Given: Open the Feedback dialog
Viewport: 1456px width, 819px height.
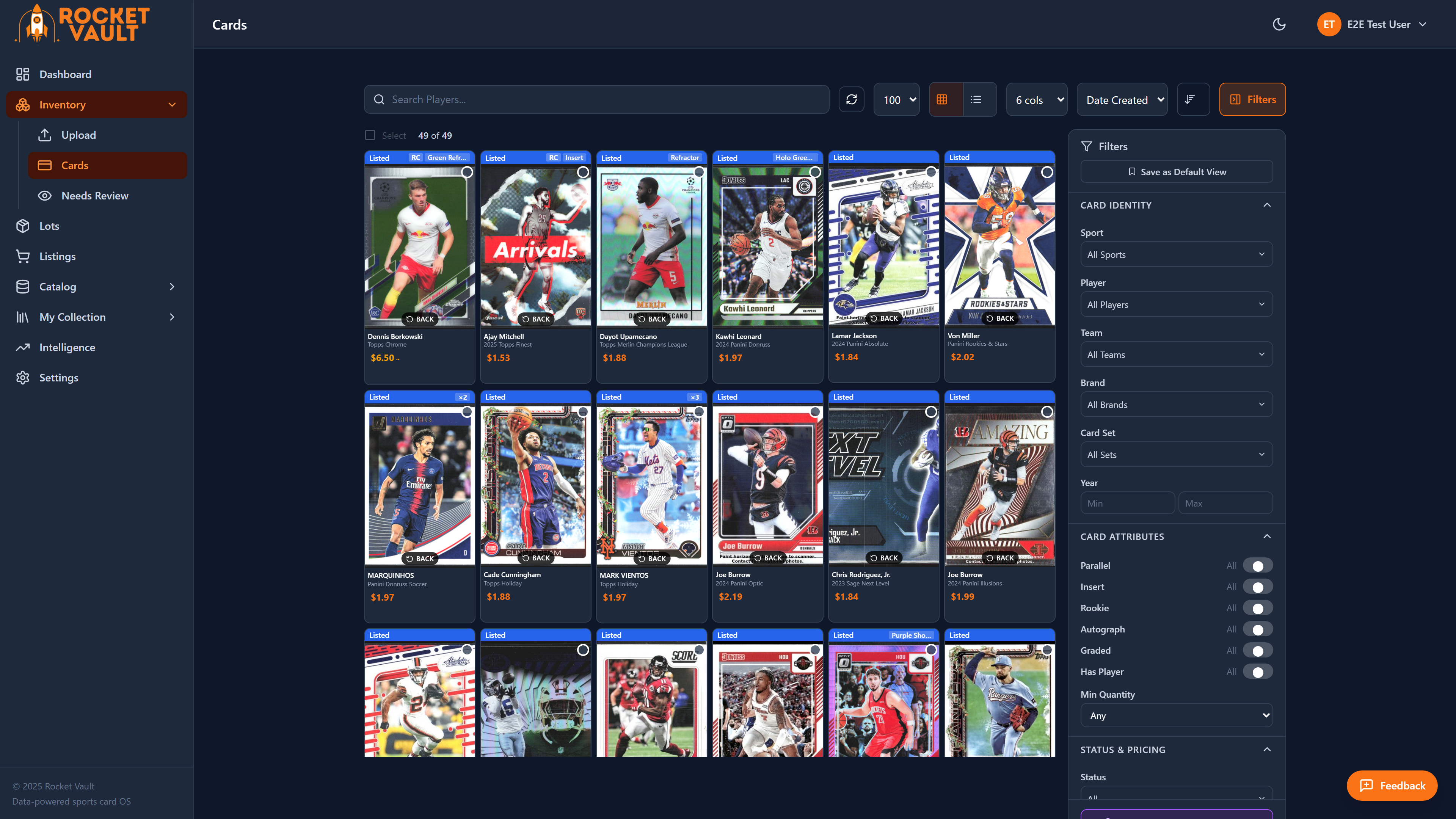Looking at the screenshot, I should pos(1392,785).
